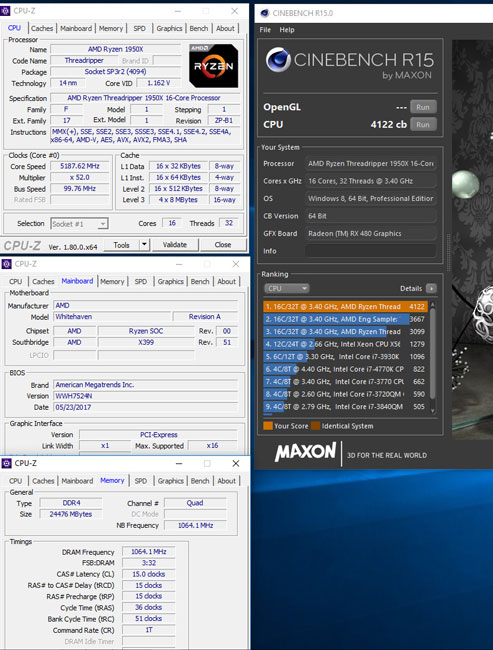This screenshot has width=493, height=650.
Task: Open the CPU ranking type dropdown
Action: pyautogui.click(x=287, y=288)
